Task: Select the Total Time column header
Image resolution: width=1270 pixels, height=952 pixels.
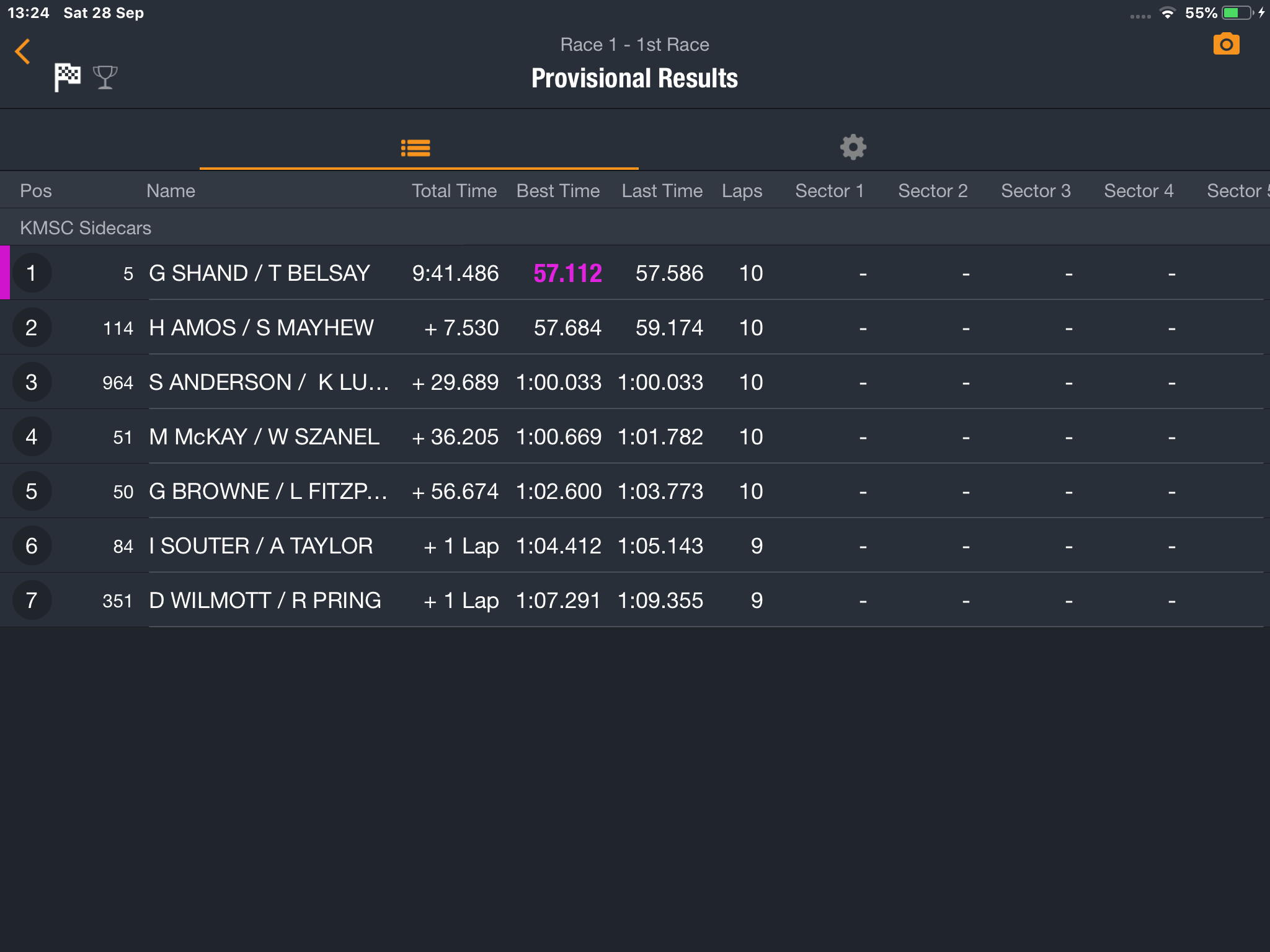Action: coord(454,191)
